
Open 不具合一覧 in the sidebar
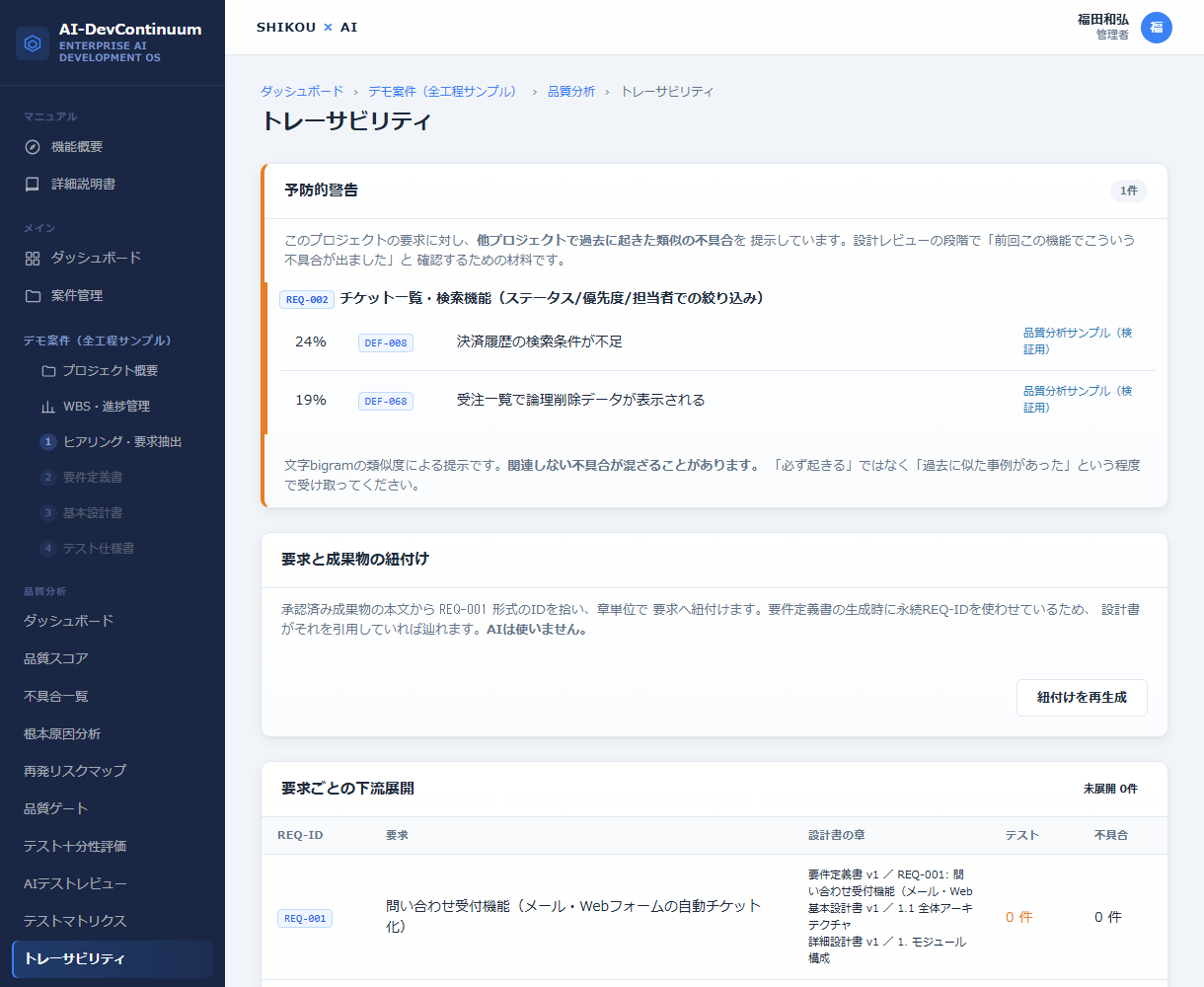tap(113, 696)
